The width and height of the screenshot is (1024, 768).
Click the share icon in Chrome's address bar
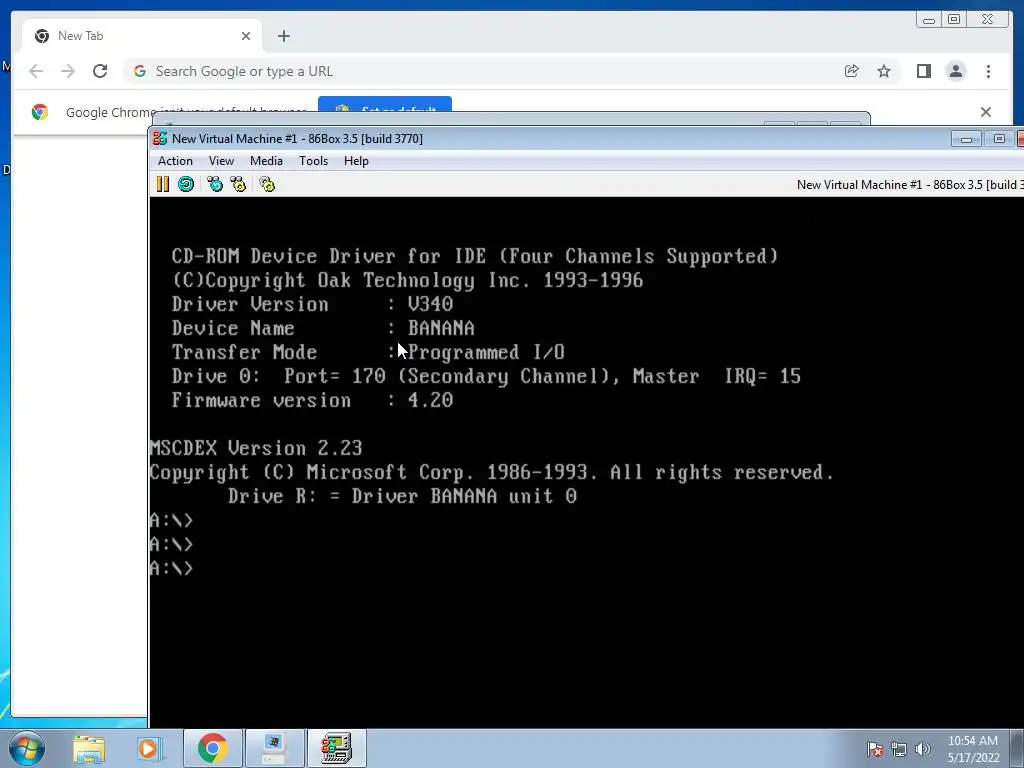(852, 71)
